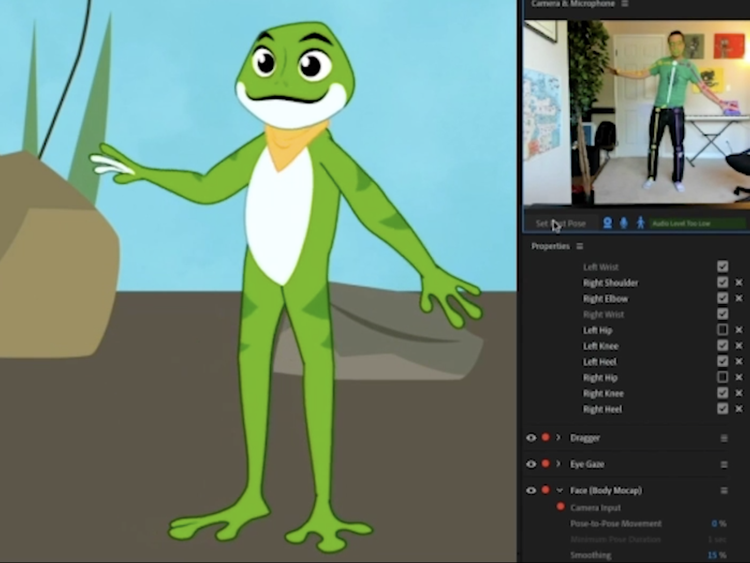
Task: Select the Left Heel row label
Action: point(600,362)
